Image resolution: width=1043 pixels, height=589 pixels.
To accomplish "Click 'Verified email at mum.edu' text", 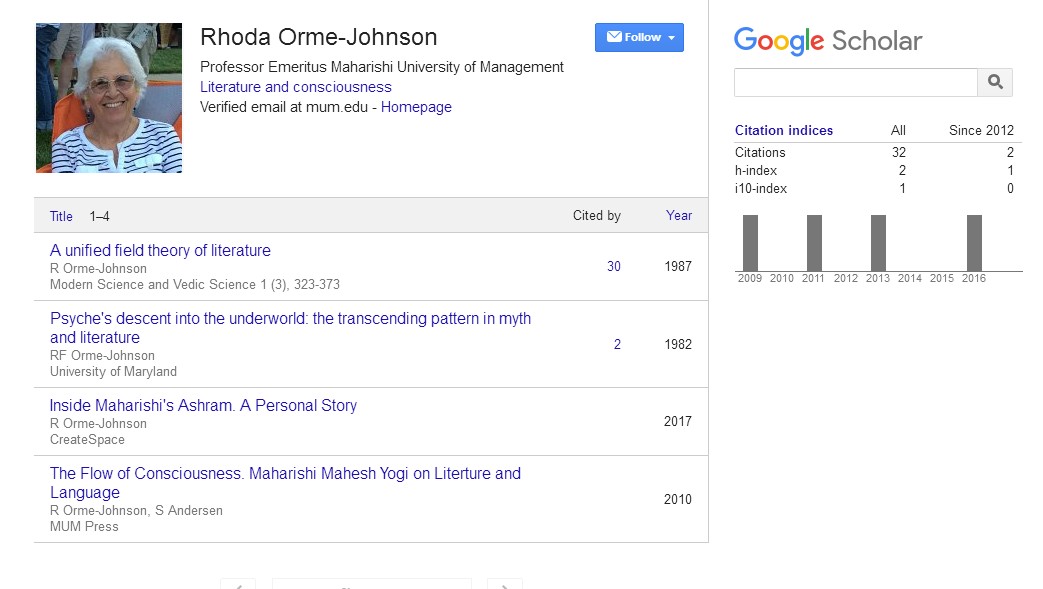I will click(x=284, y=107).
